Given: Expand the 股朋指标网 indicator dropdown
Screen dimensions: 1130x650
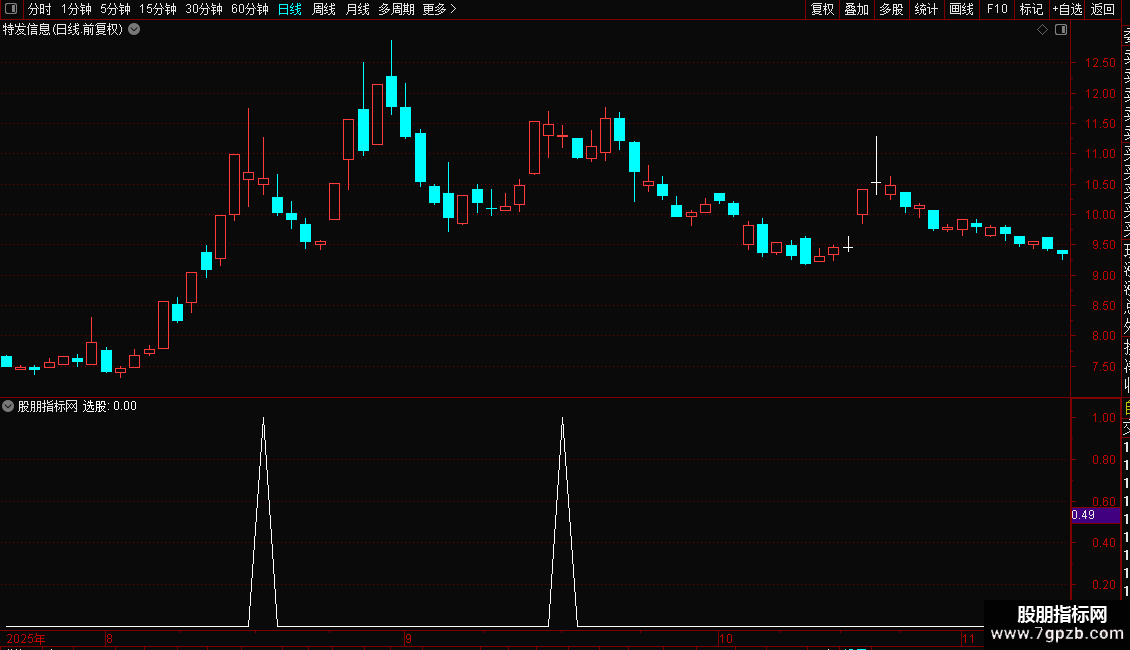Looking at the screenshot, I should pyautogui.click(x=8, y=406).
